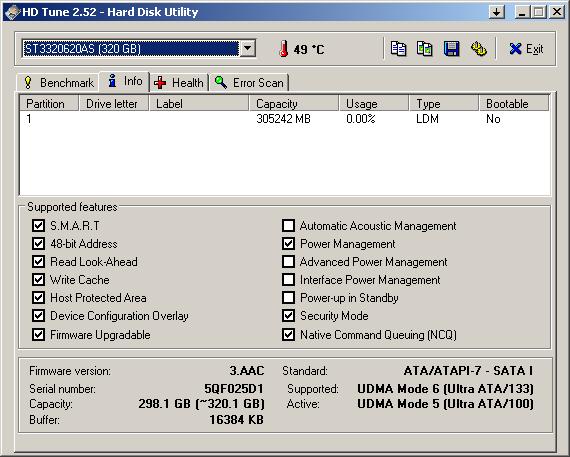Image resolution: width=570 pixels, height=457 pixels.
Task: Toggle Native Command Queuing (NCQ) checkbox
Action: 288,334
